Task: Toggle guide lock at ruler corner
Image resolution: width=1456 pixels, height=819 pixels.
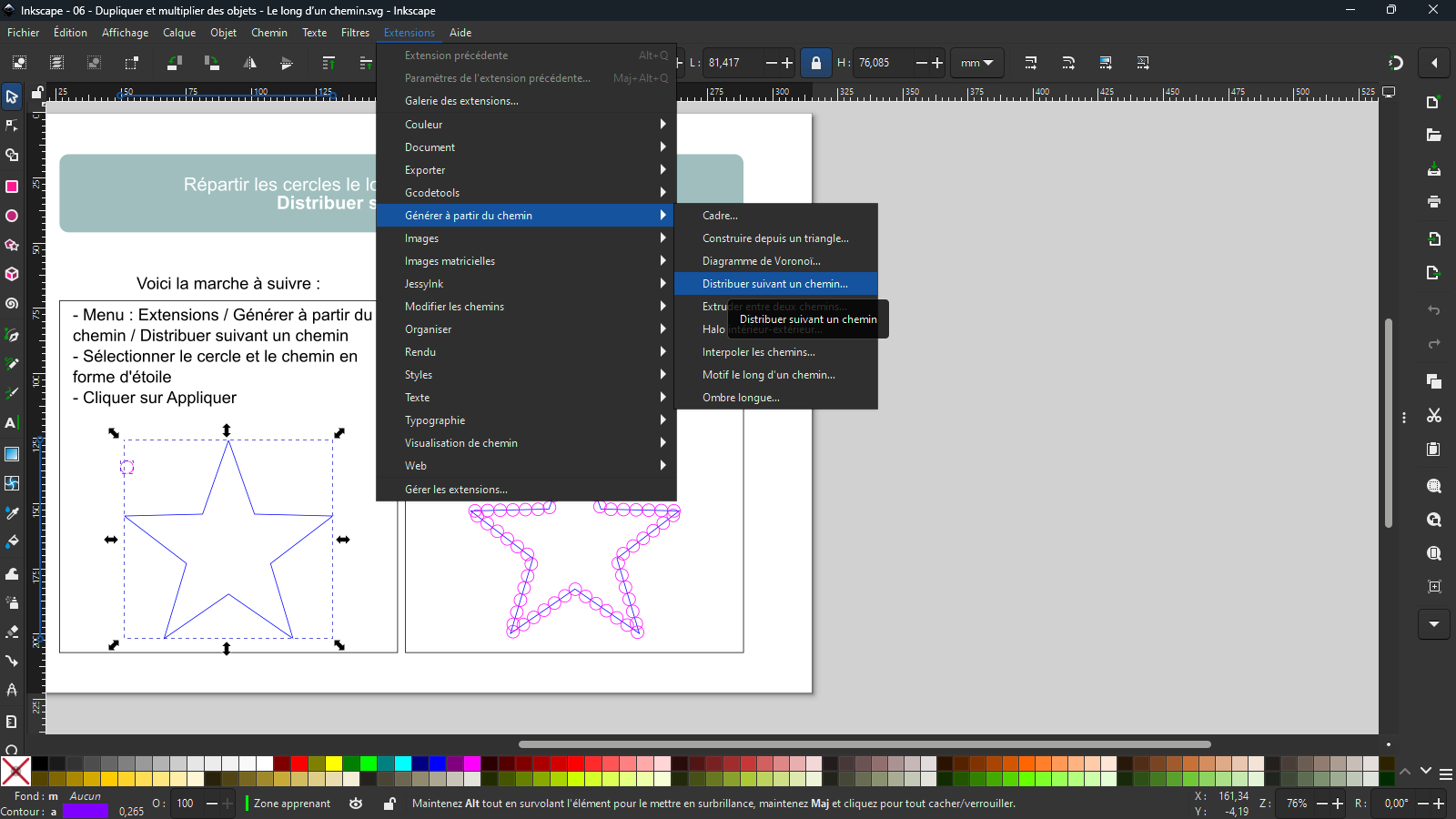Action: pyautogui.click(x=37, y=92)
